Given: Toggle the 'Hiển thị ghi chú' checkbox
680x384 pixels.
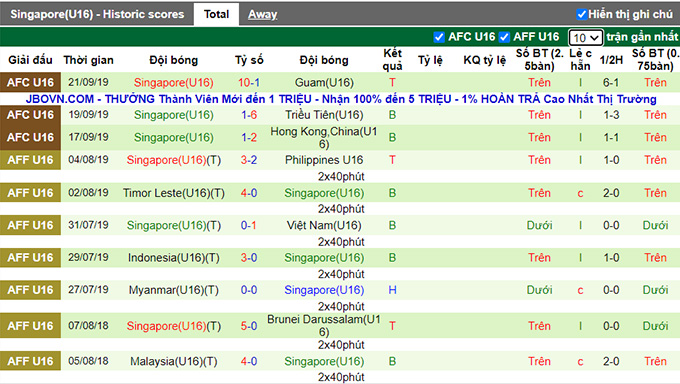Looking at the screenshot, I should pos(582,14).
